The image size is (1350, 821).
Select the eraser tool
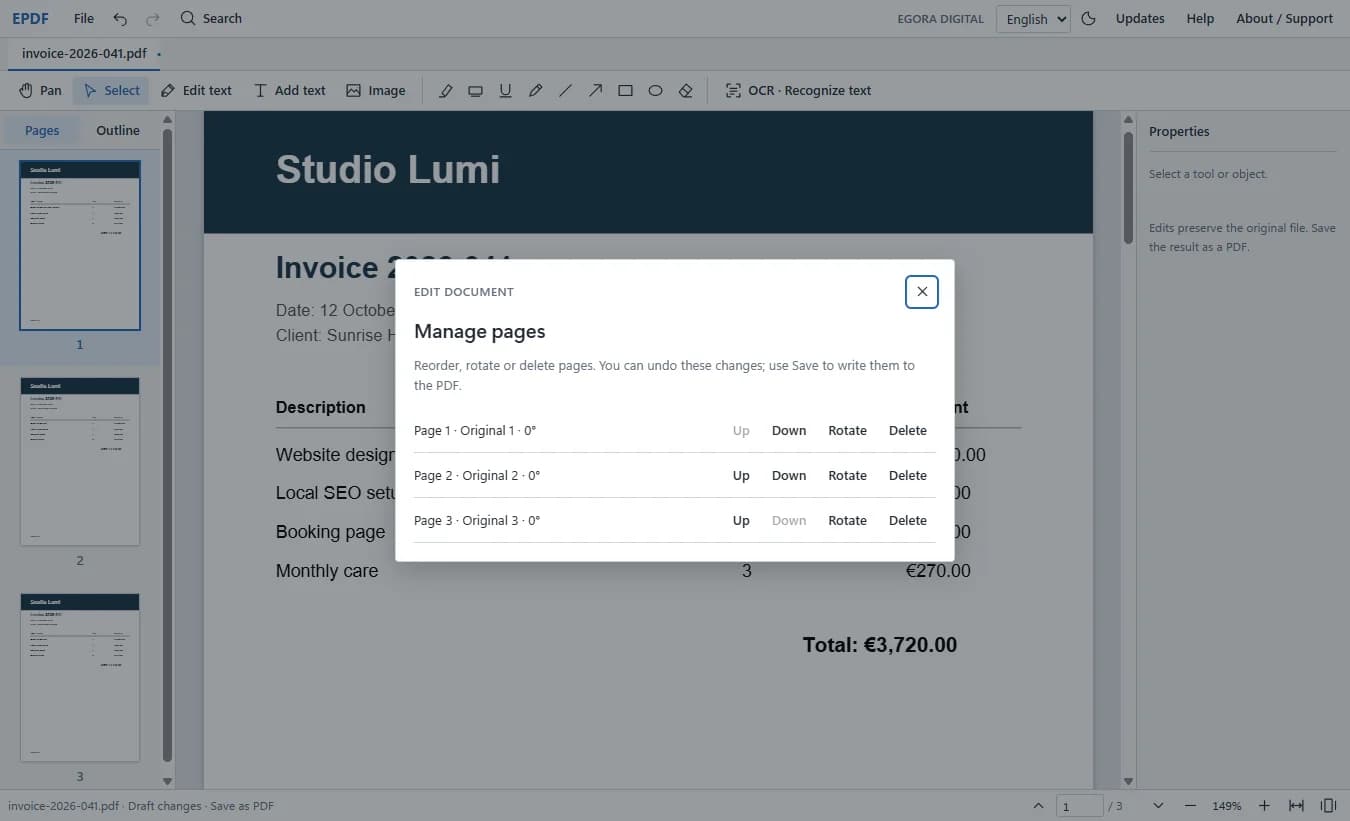pos(686,90)
